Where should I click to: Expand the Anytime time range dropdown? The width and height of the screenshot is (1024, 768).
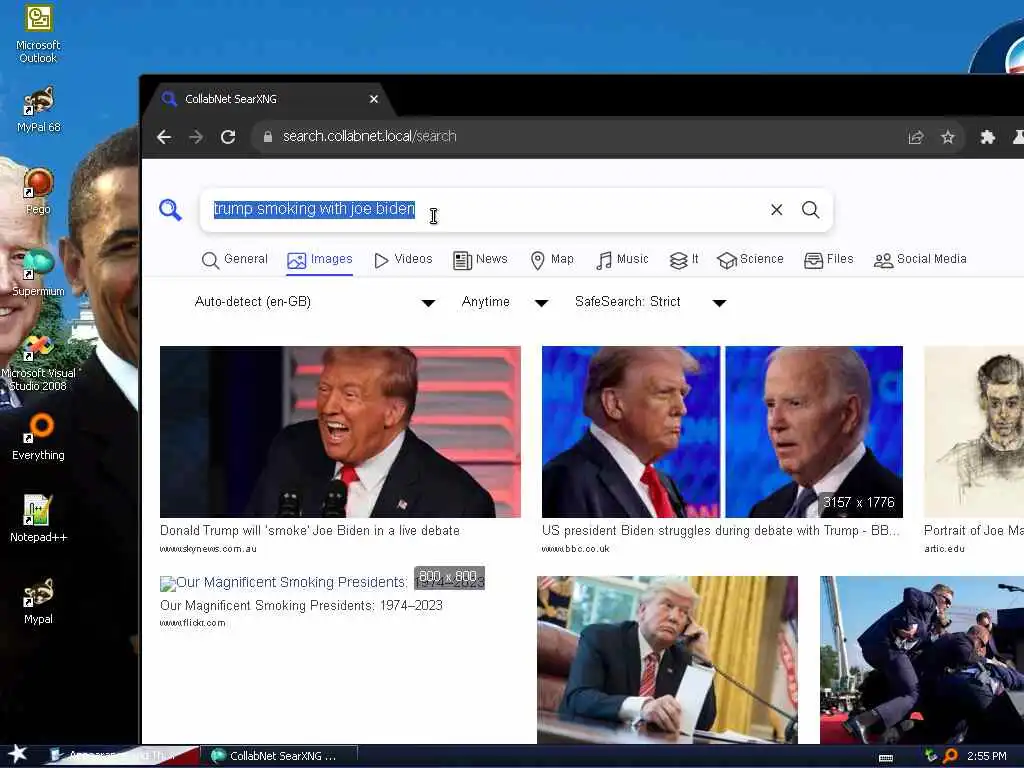tap(504, 302)
